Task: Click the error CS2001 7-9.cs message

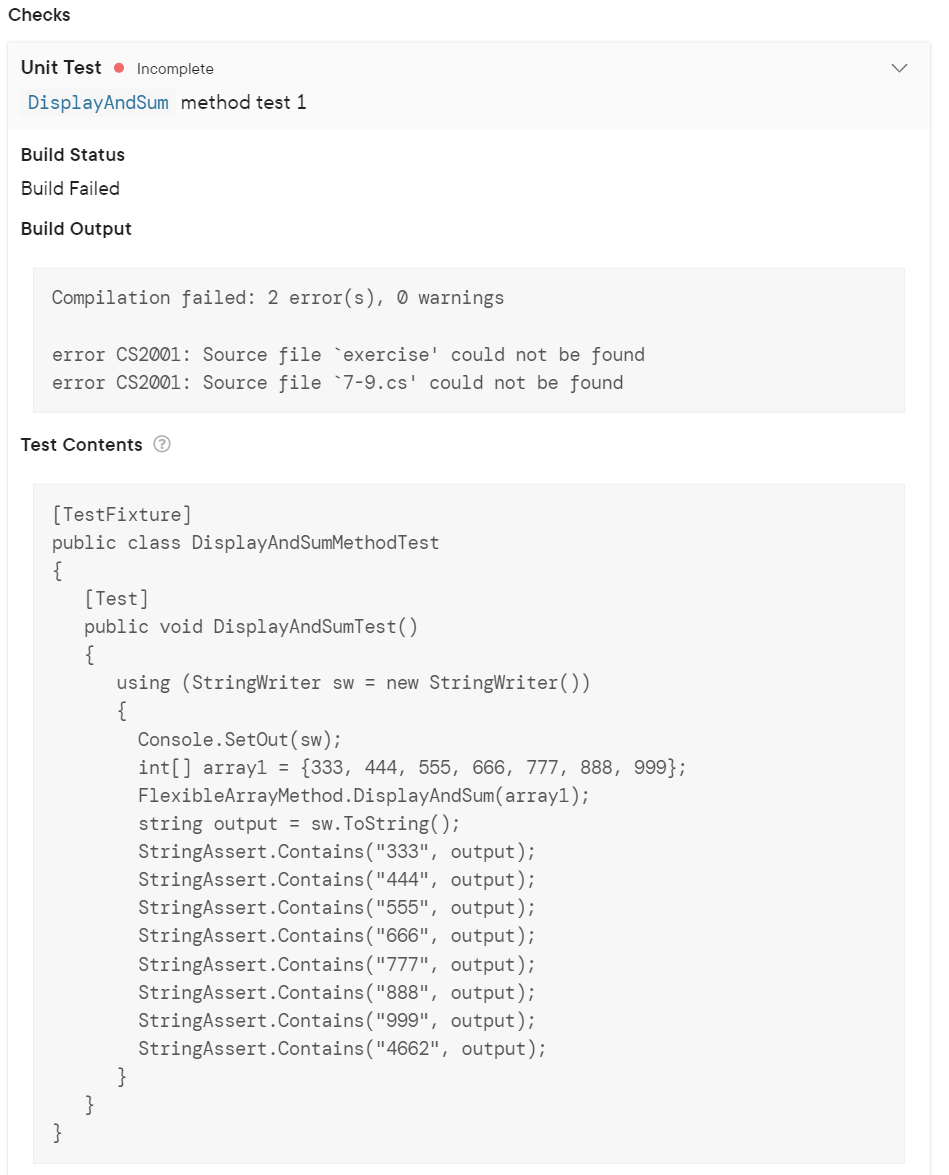Action: point(338,382)
